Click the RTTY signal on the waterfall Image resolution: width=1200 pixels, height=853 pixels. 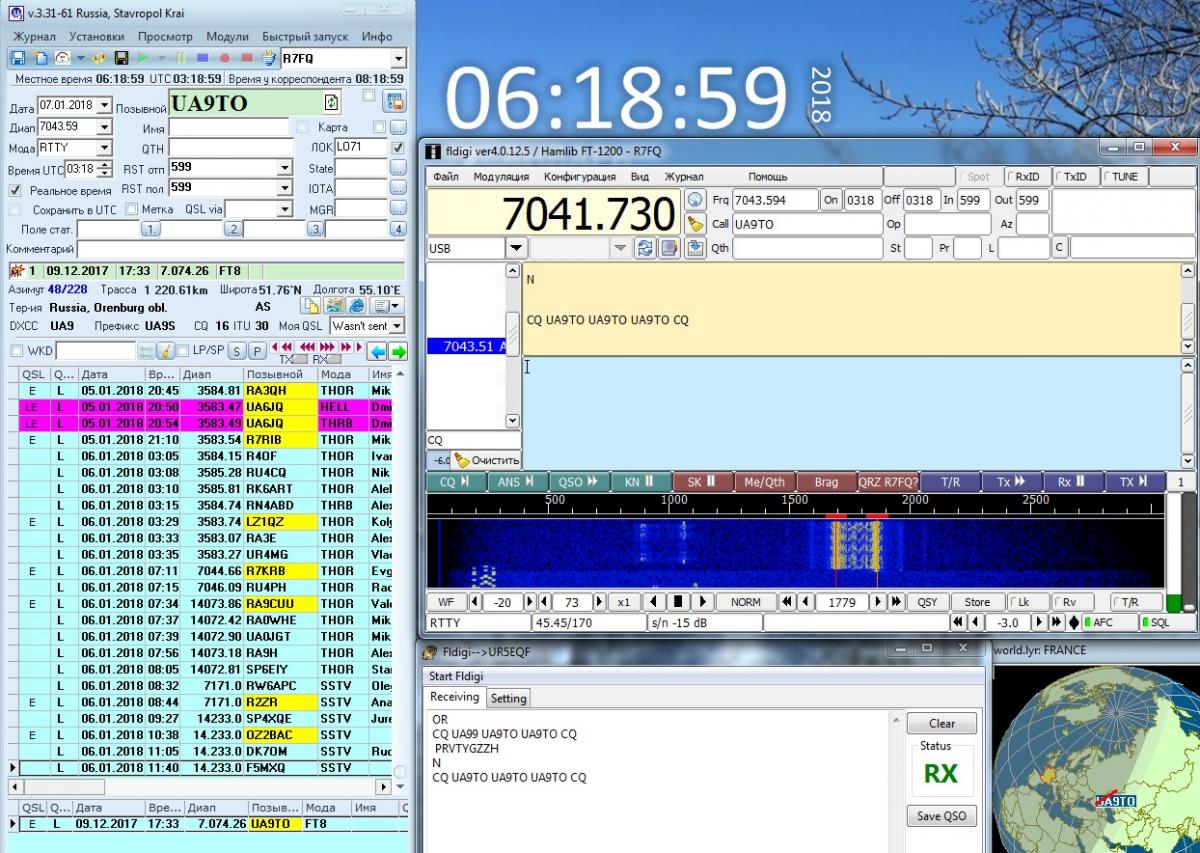(x=855, y=545)
